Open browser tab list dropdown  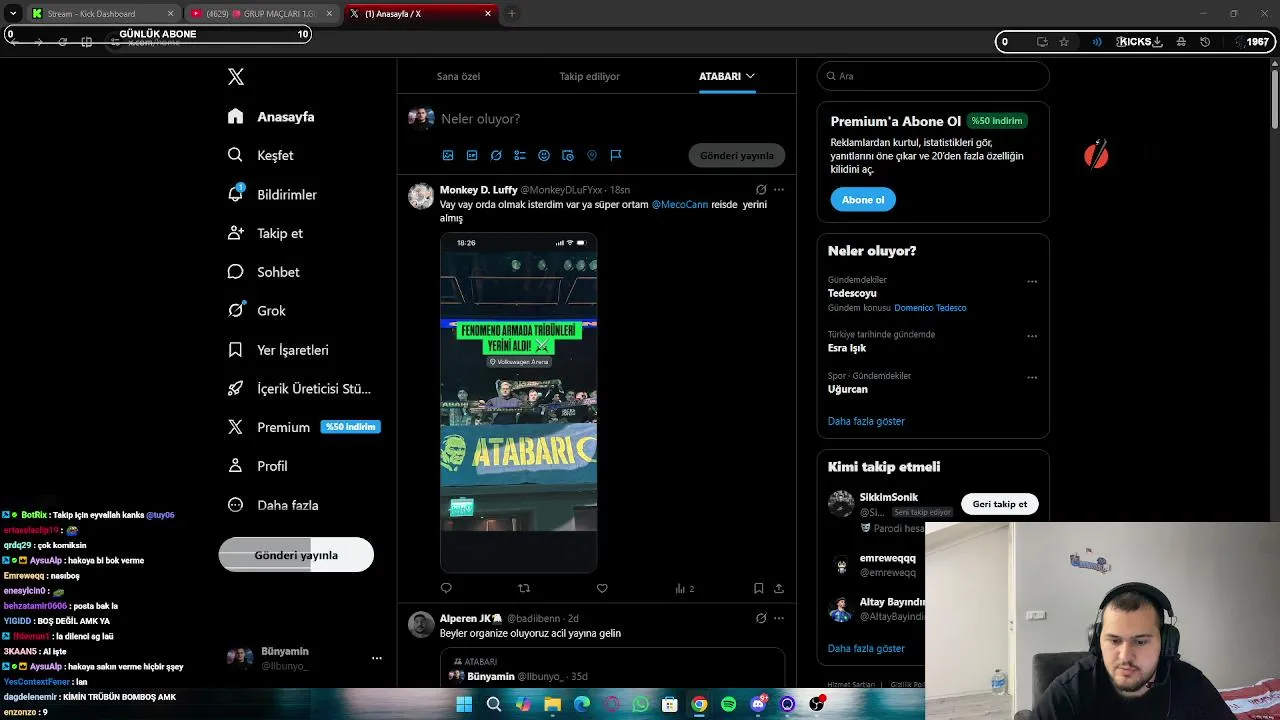[13, 13]
